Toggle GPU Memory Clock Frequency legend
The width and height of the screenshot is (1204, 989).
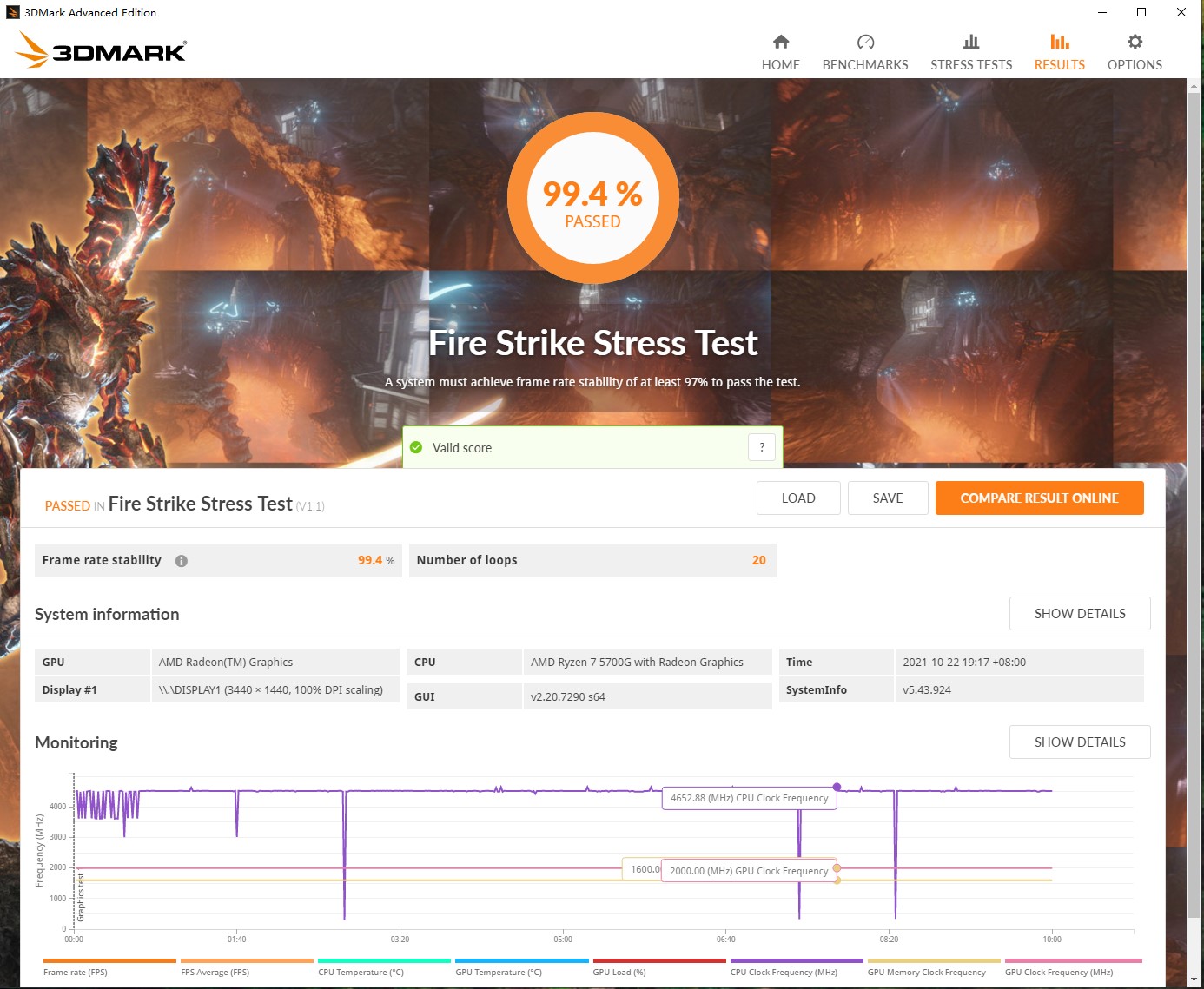point(934,966)
